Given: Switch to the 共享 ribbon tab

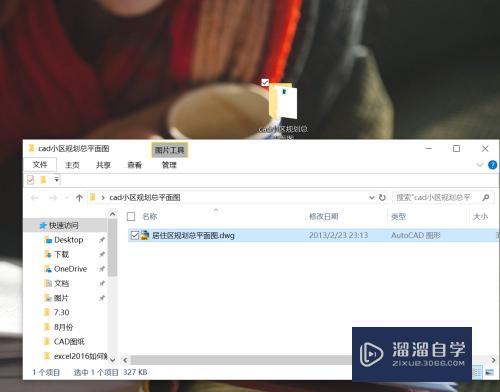Looking at the screenshot, I should coord(103,165).
